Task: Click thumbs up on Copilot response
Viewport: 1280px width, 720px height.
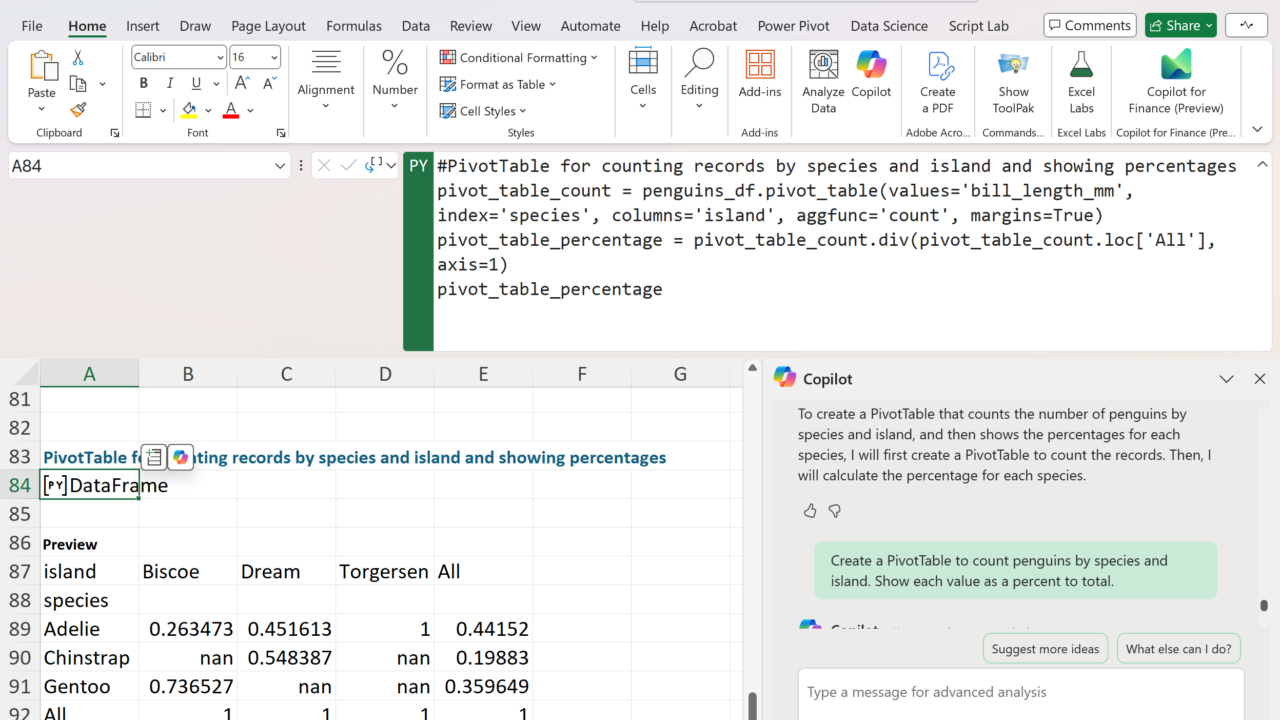Action: [x=810, y=511]
